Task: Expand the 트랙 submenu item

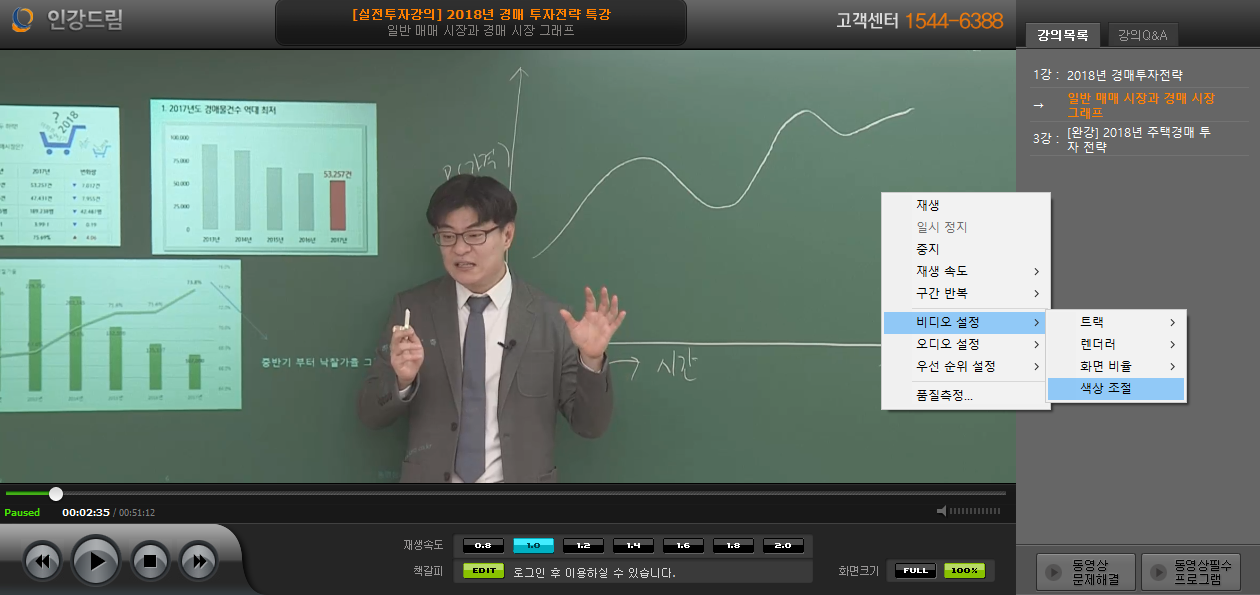Action: 1116,322
